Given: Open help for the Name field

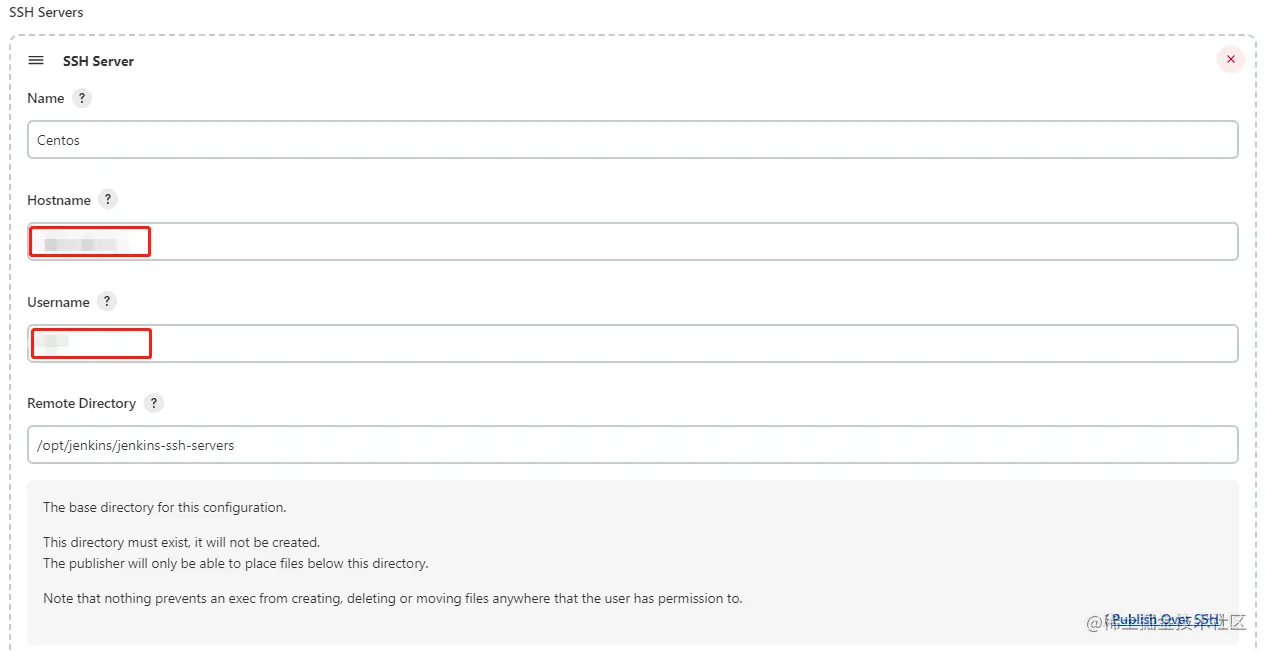Looking at the screenshot, I should tap(82, 98).
